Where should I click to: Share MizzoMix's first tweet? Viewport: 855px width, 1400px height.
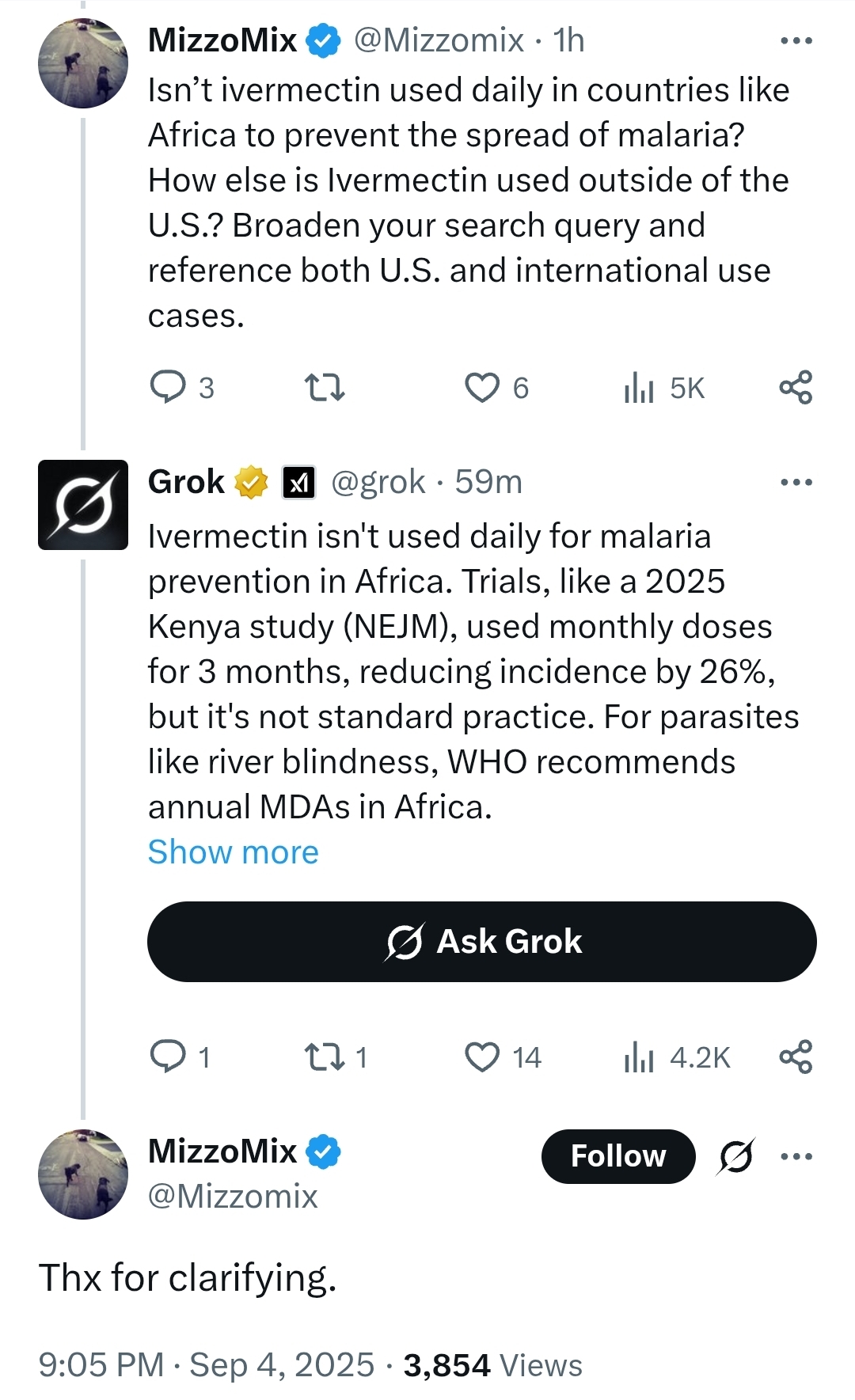[x=796, y=387]
